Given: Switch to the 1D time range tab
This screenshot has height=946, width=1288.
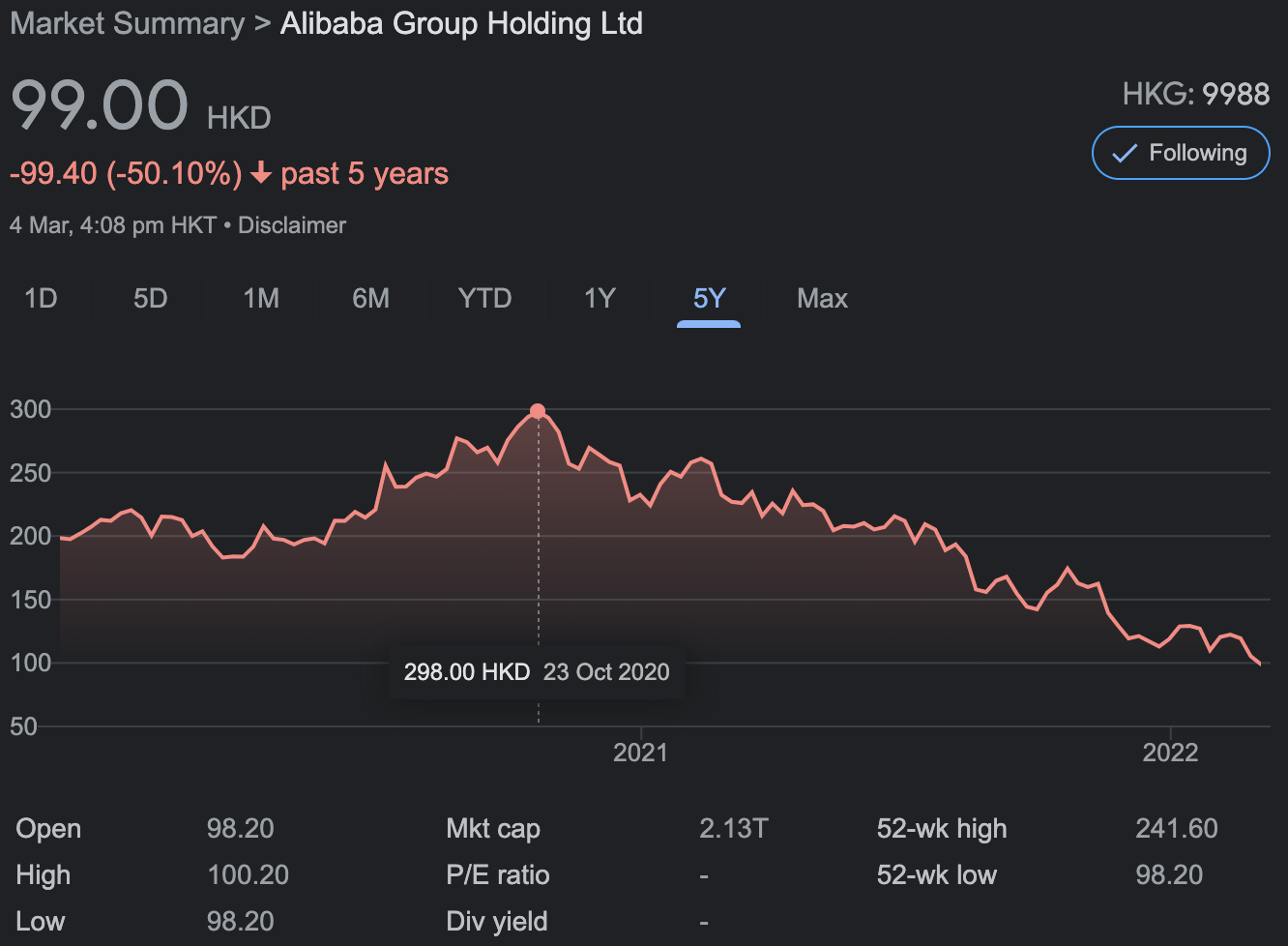Looking at the screenshot, I should coord(41,298).
